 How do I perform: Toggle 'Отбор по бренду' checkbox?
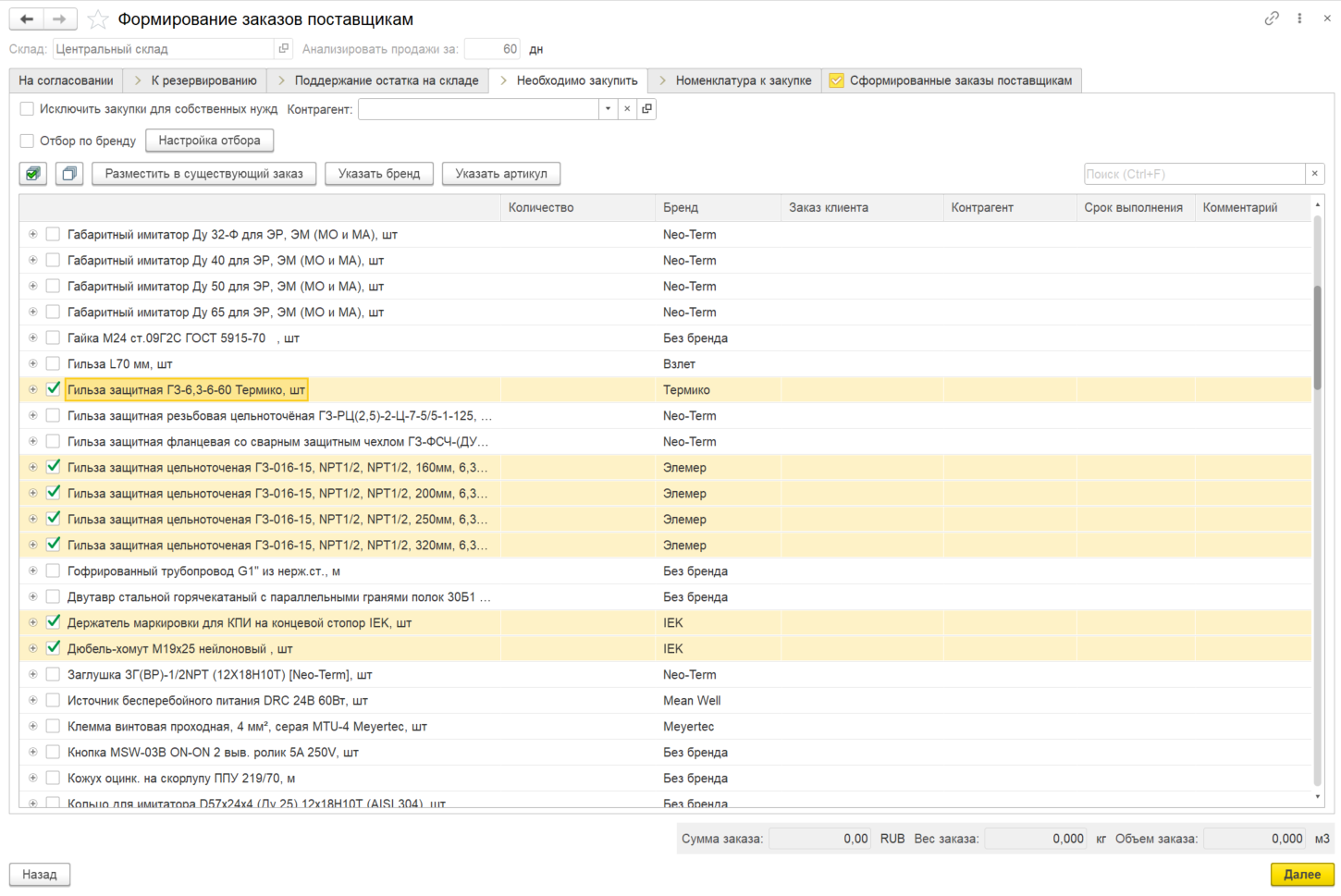[x=27, y=141]
